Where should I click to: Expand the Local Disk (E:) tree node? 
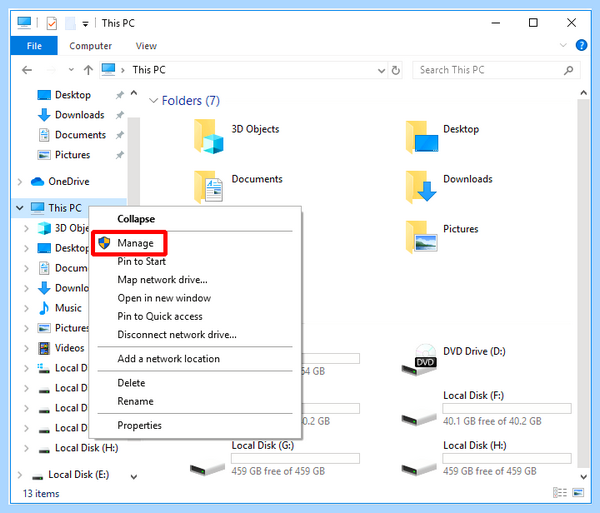[20, 474]
